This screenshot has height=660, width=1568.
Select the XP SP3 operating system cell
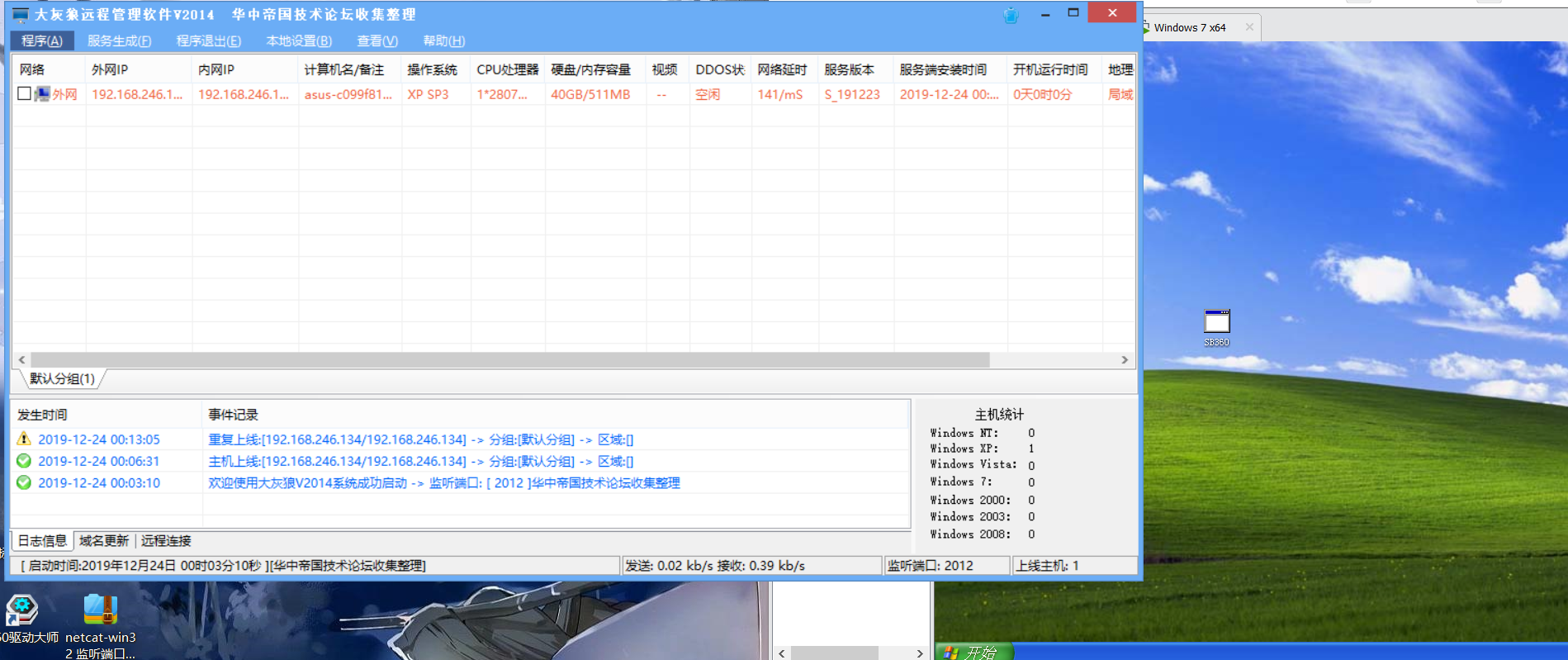point(428,94)
